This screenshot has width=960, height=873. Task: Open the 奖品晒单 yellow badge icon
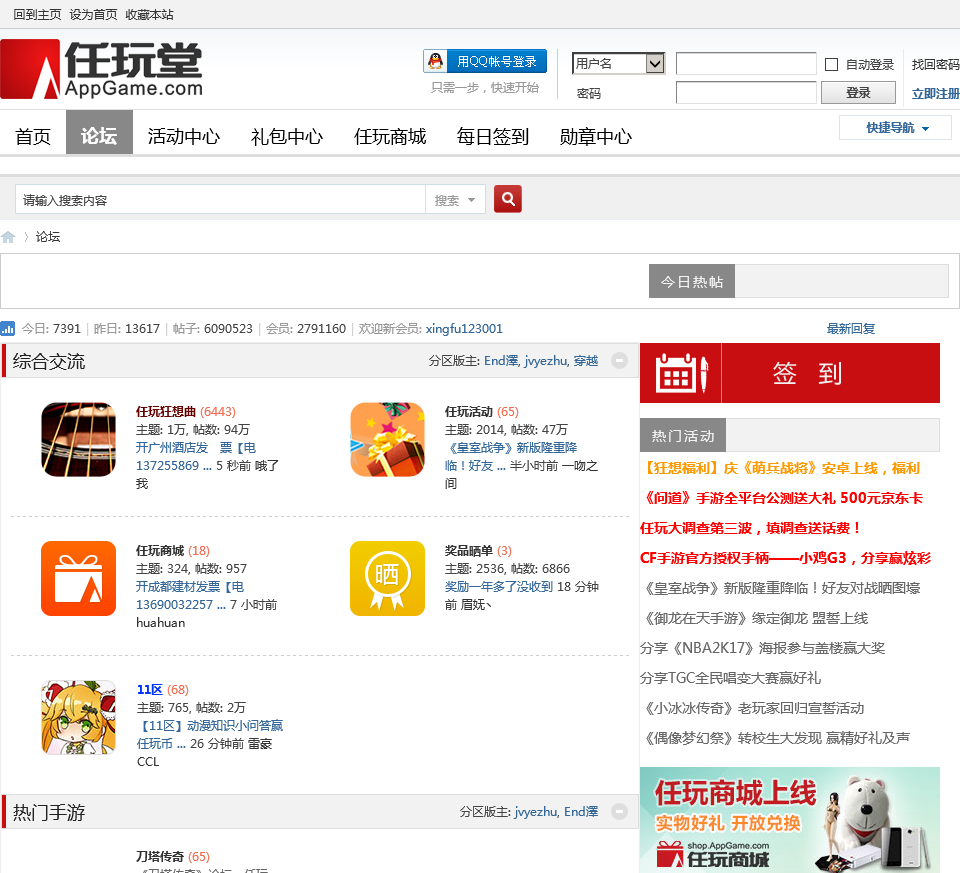pyautogui.click(x=387, y=579)
